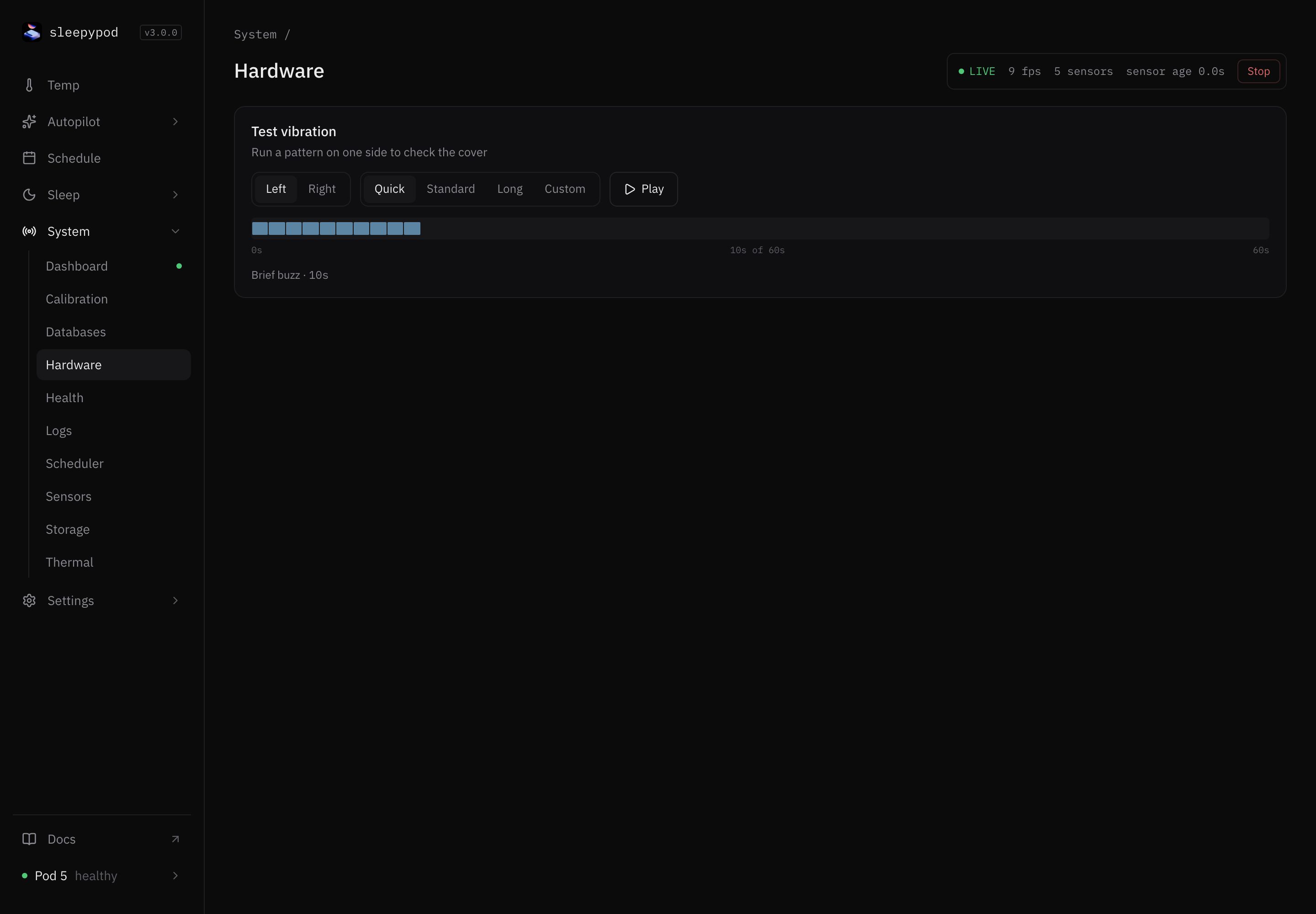
Task: Open the Calibration page
Action: (x=113, y=299)
